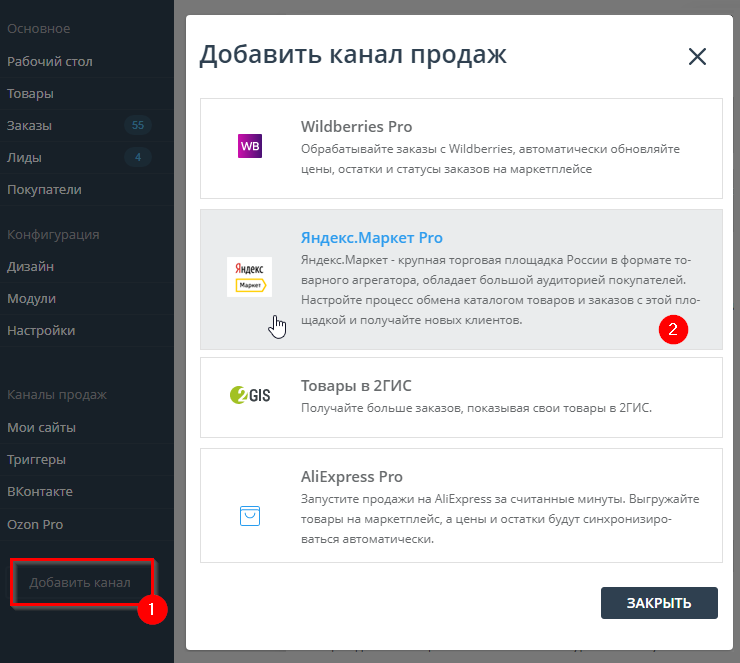Open the Заказы sidebar section
740x663 pixels.
pos(30,126)
